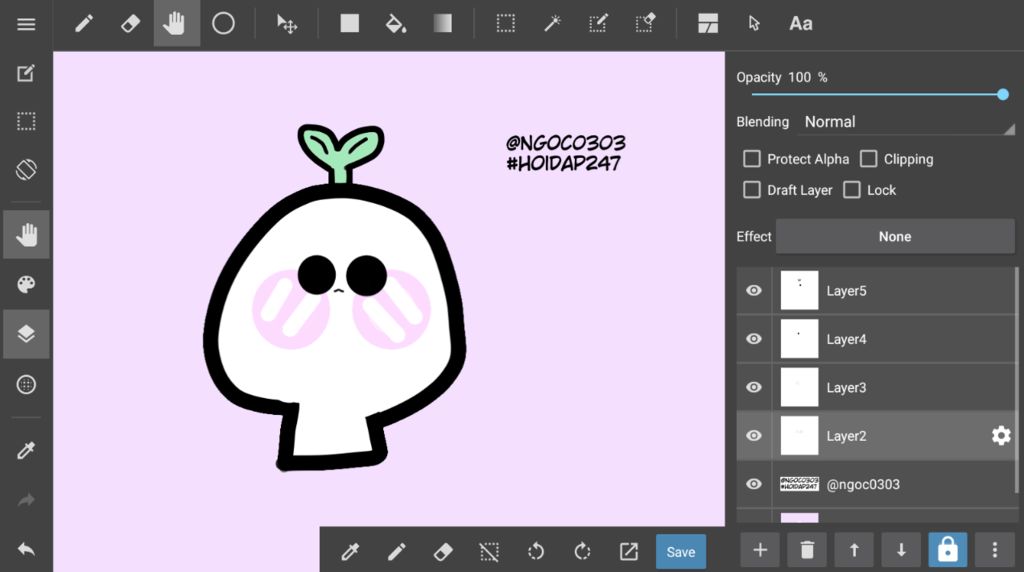Open the color palette panel in sidebar
1024x572 pixels.
pyautogui.click(x=26, y=285)
